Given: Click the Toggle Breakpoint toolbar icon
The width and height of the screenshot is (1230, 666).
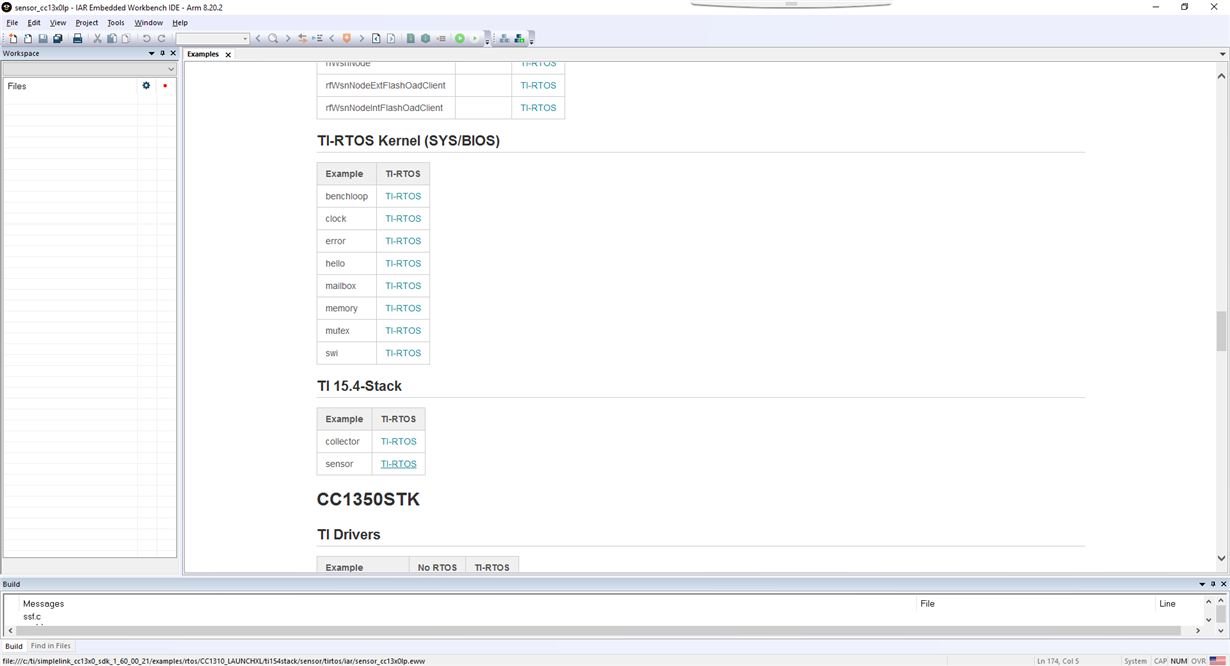Looking at the screenshot, I should click(441, 38).
